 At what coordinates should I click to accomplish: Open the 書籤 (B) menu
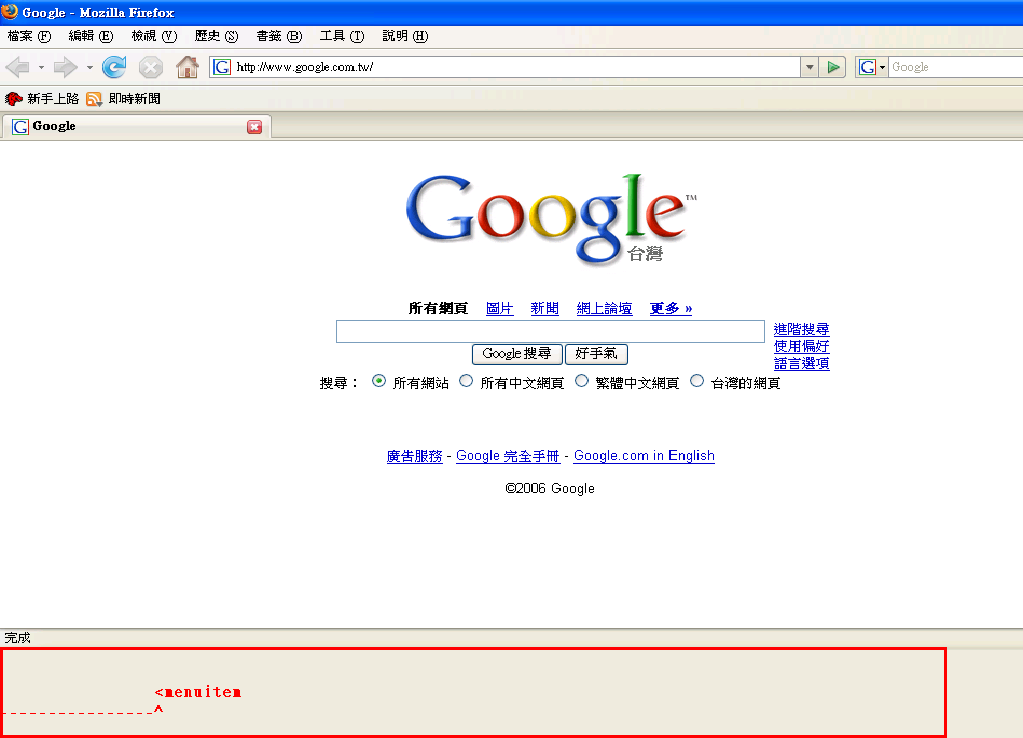pos(279,36)
